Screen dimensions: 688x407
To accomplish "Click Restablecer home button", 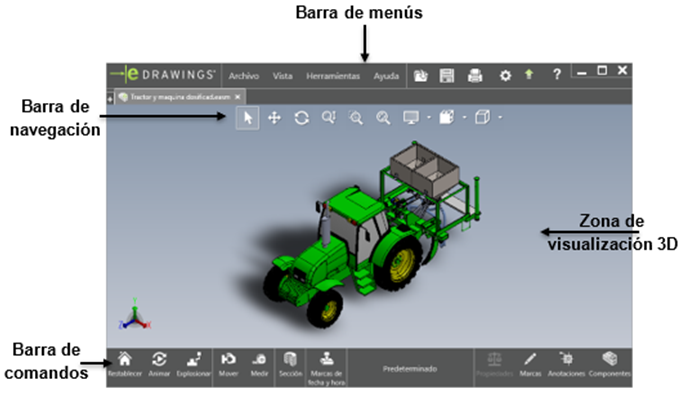I will (x=125, y=365).
